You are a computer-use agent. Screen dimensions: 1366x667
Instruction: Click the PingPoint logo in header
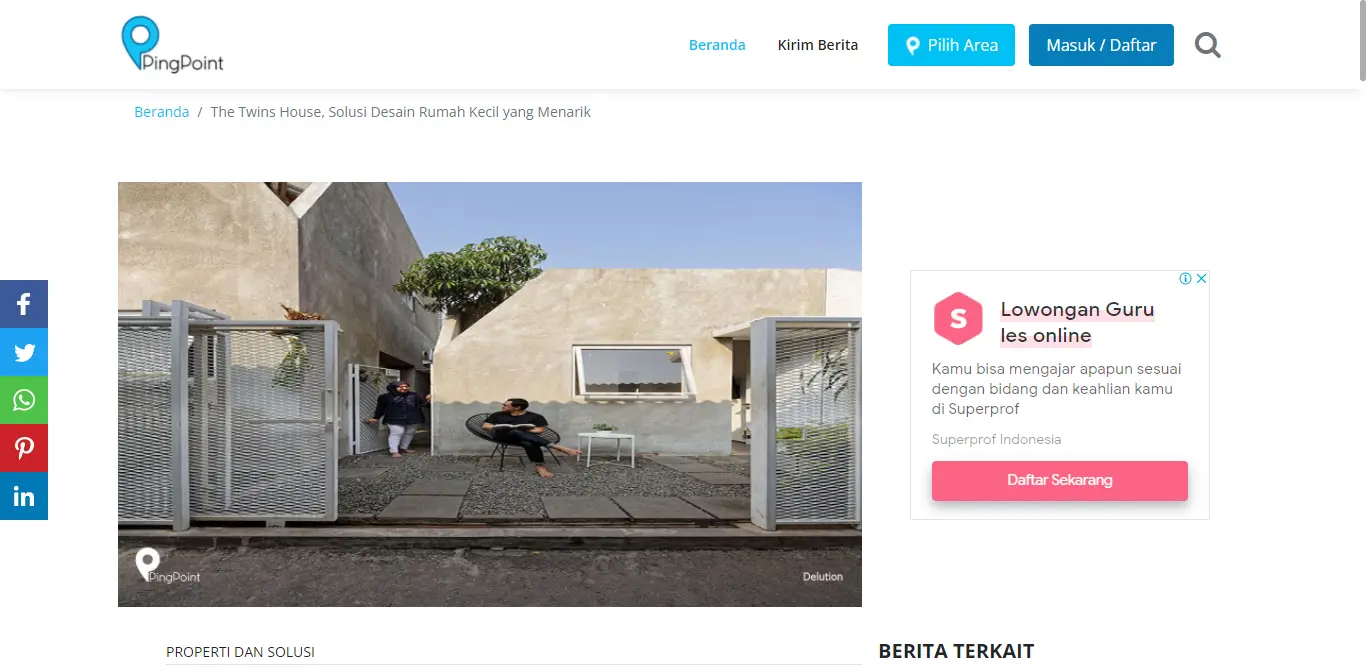click(x=172, y=44)
